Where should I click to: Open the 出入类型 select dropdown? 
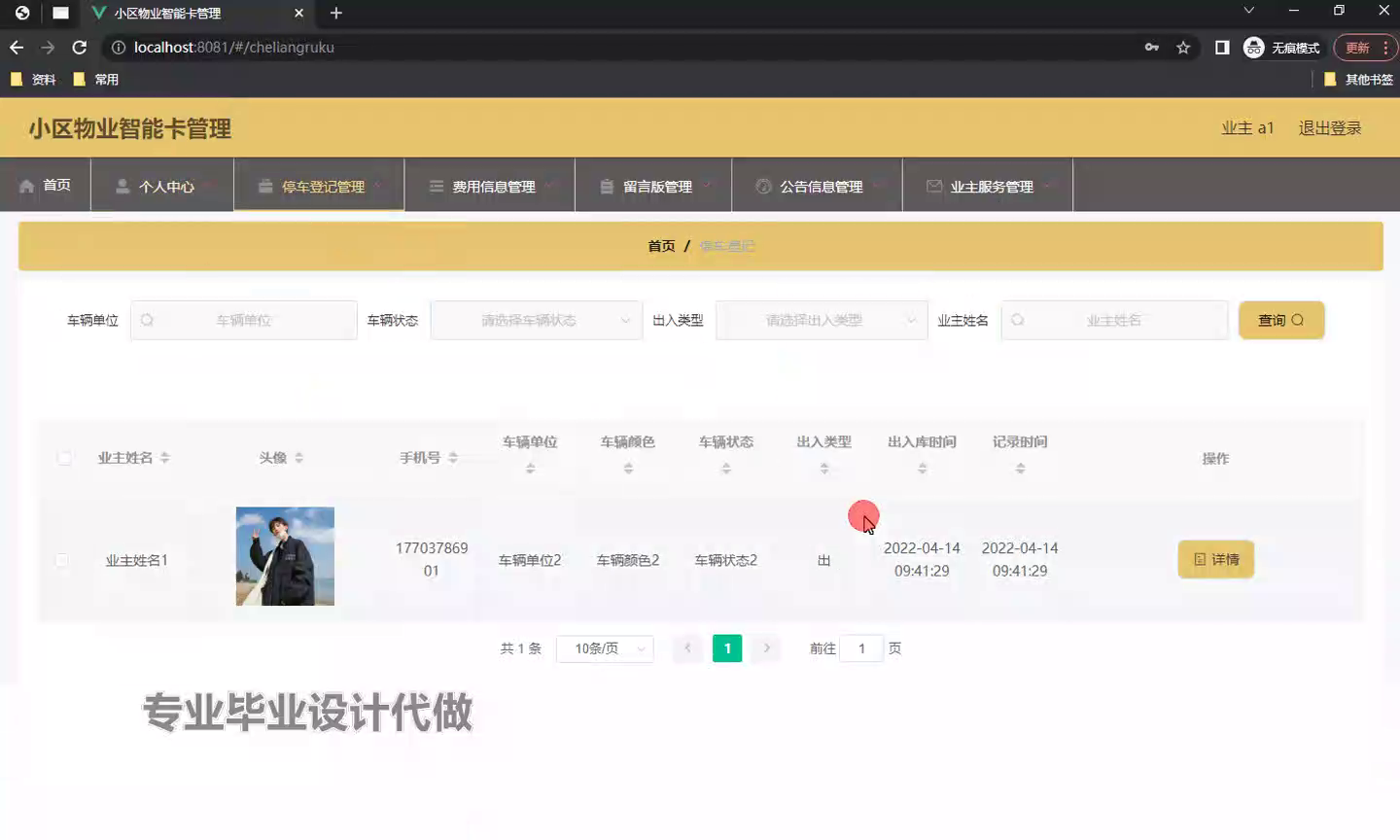coord(822,320)
